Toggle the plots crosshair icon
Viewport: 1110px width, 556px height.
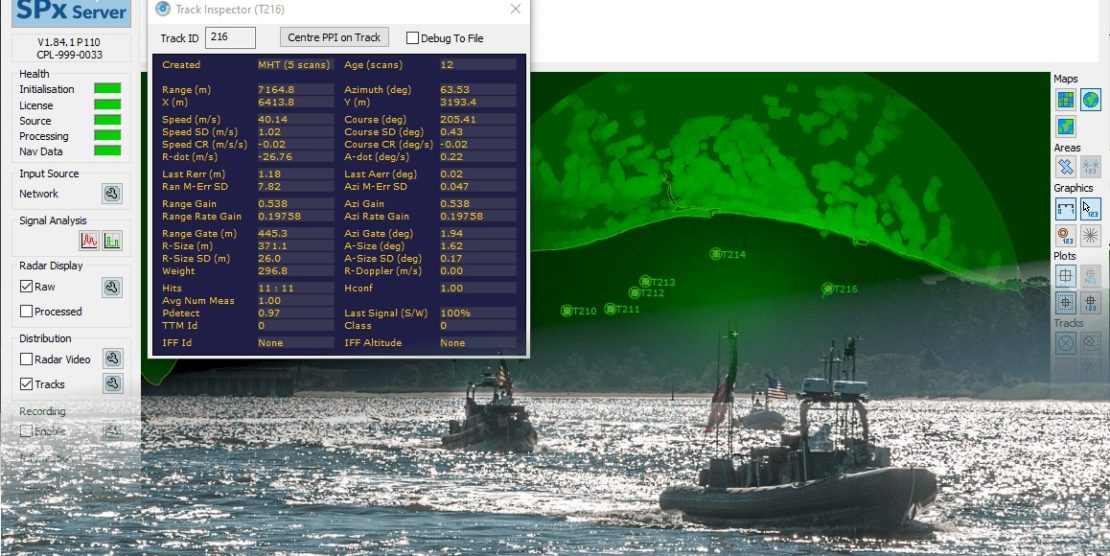pos(1066,275)
